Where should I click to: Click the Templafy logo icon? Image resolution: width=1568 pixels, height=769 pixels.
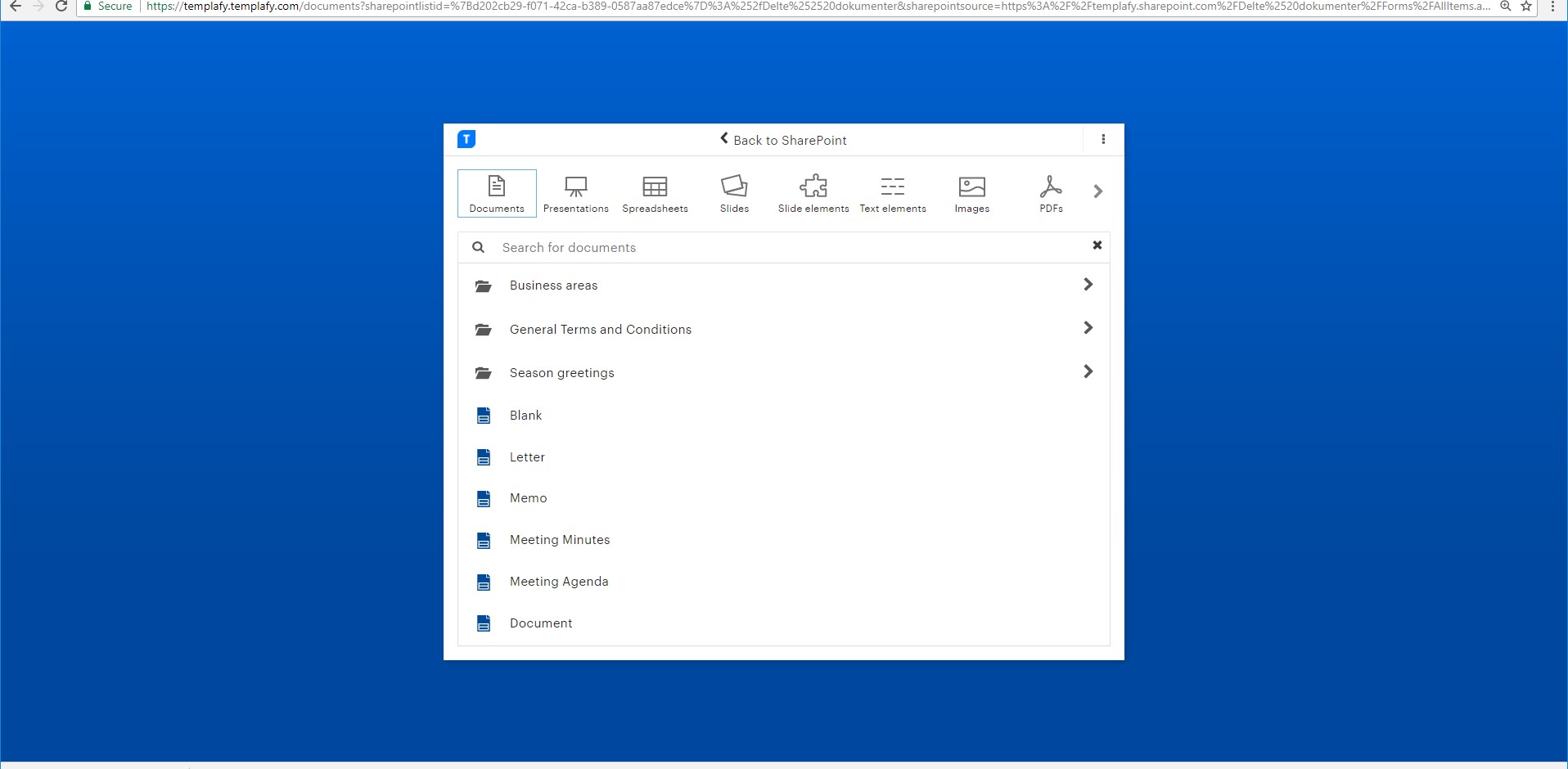click(x=466, y=140)
